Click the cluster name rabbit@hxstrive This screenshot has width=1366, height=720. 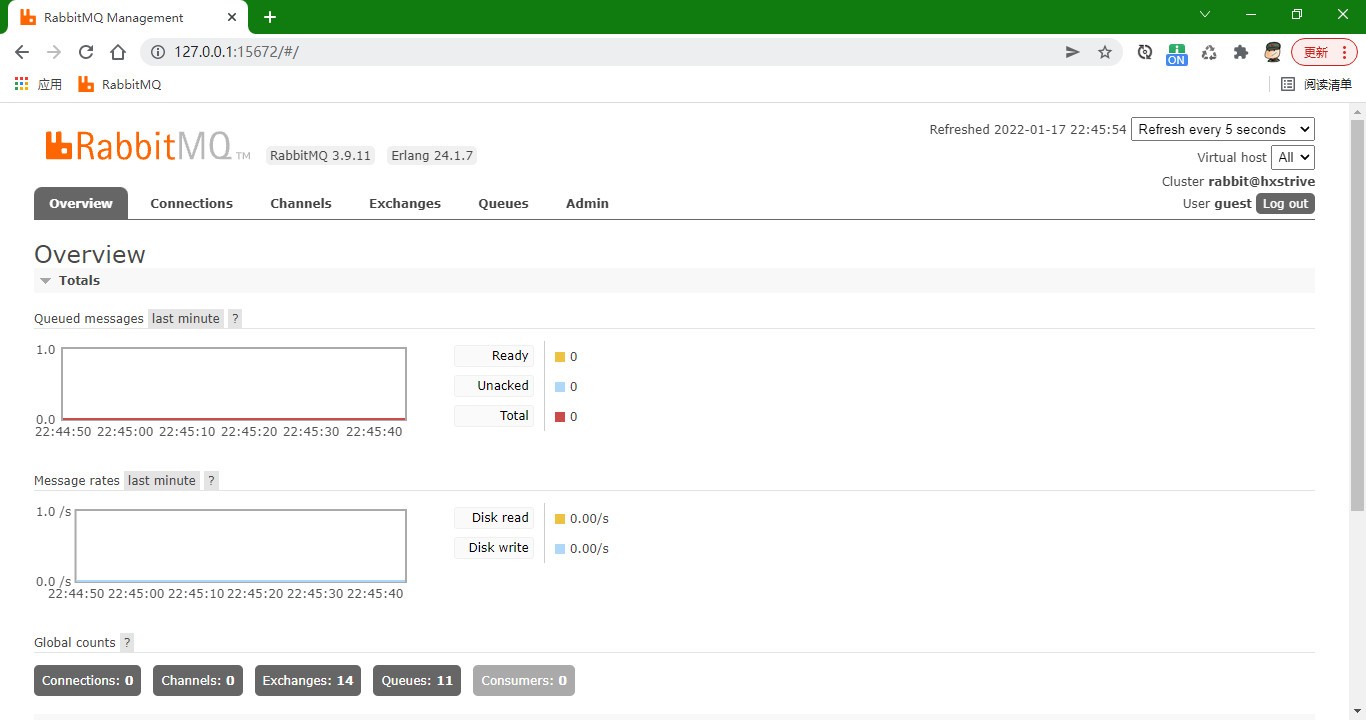(x=1262, y=182)
